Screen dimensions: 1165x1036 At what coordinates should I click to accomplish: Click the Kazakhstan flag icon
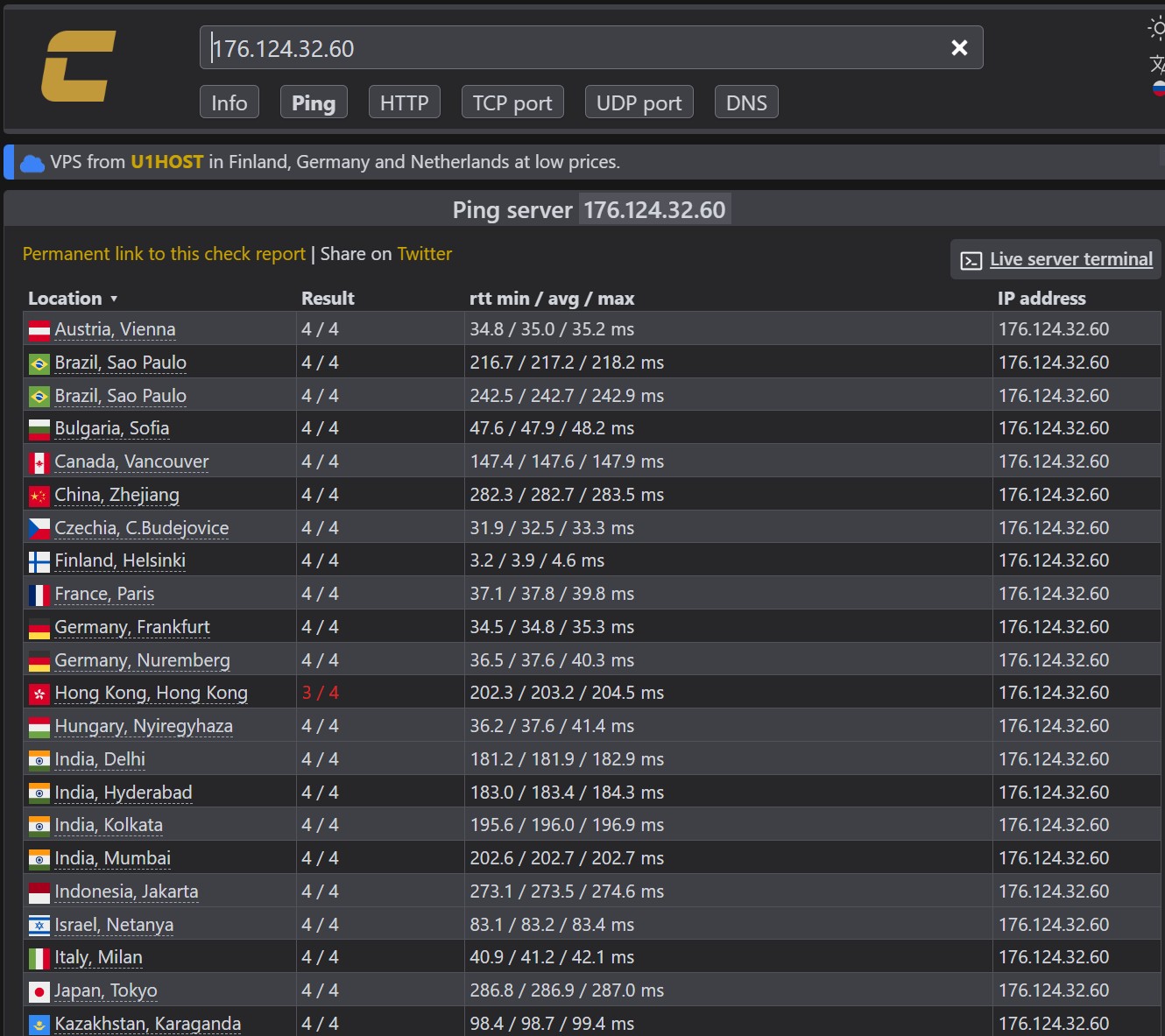click(39, 1025)
